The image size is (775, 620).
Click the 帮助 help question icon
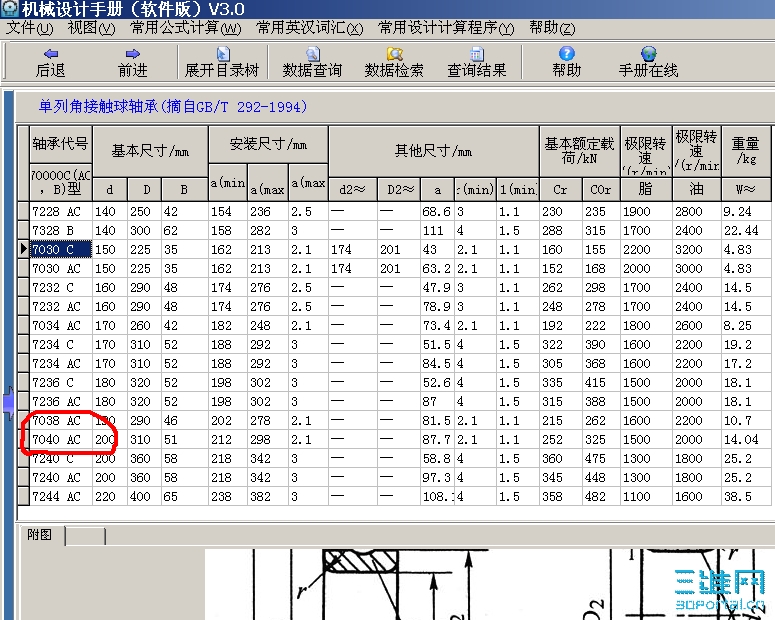(x=566, y=53)
